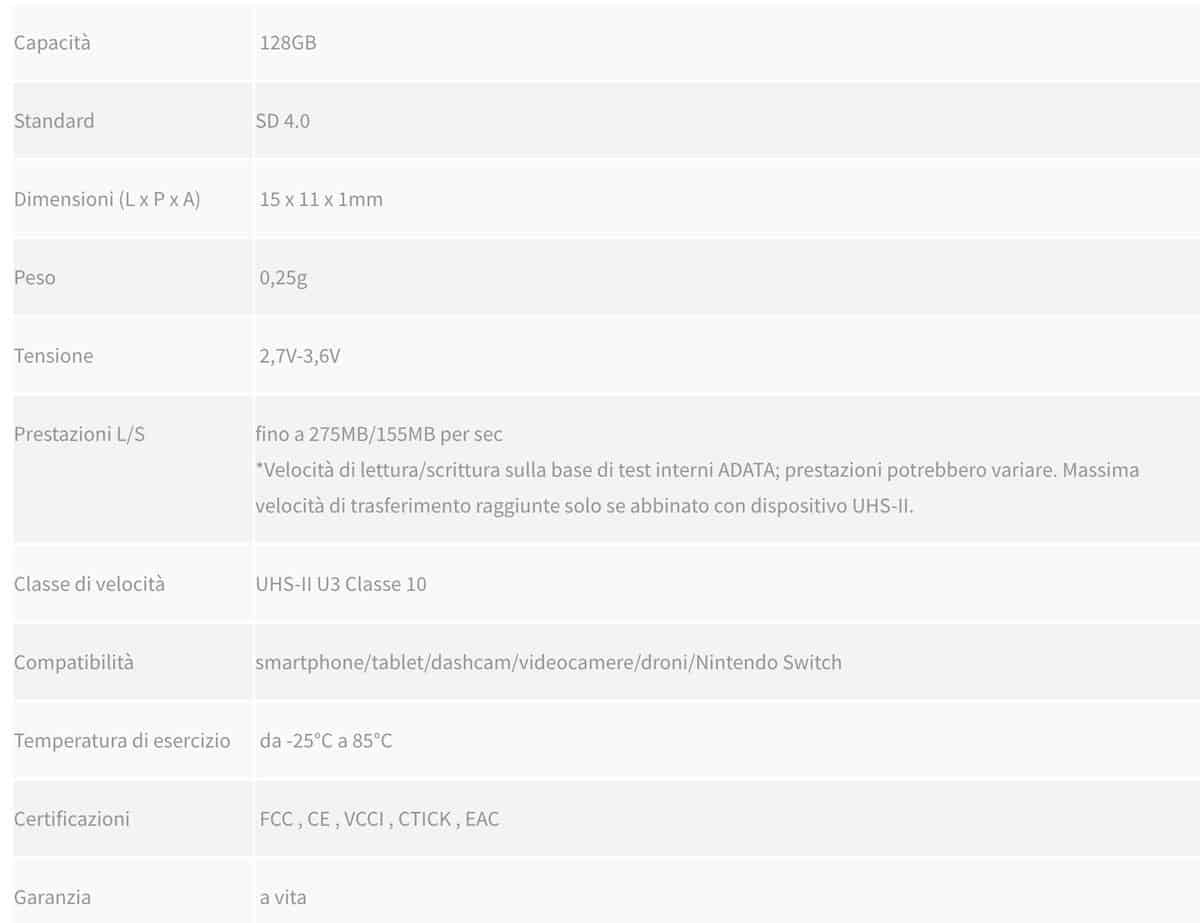The image size is (1200, 923).
Task: Select the 128GB capacity value
Action: 288,43
